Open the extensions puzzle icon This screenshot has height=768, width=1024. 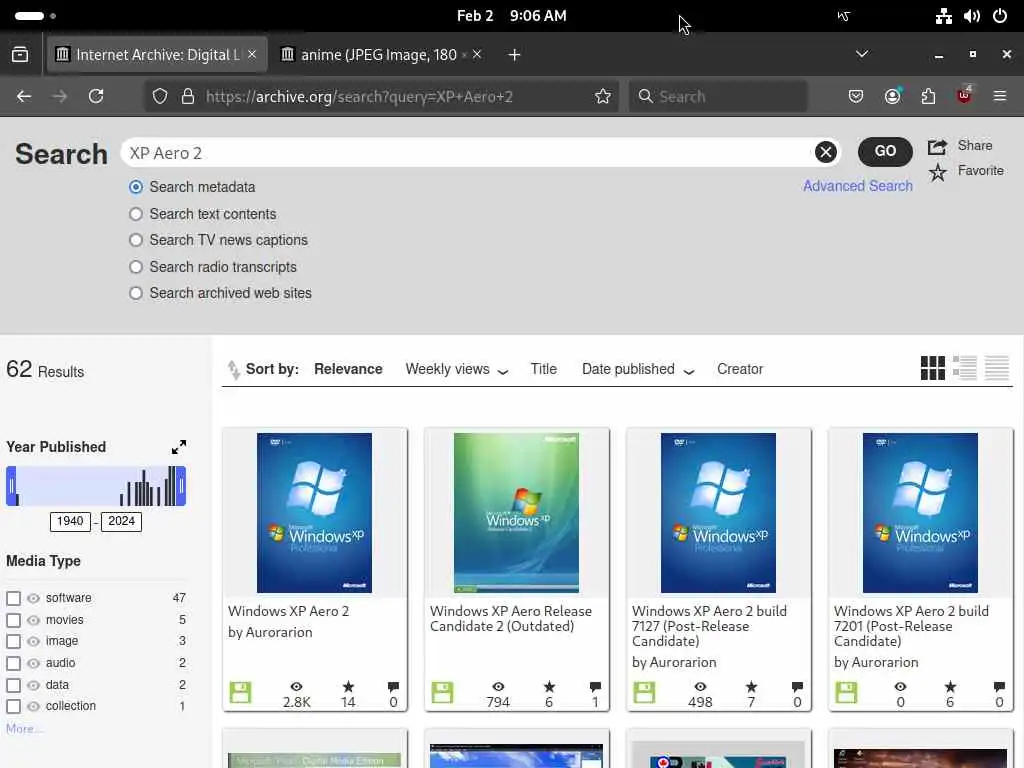928,97
